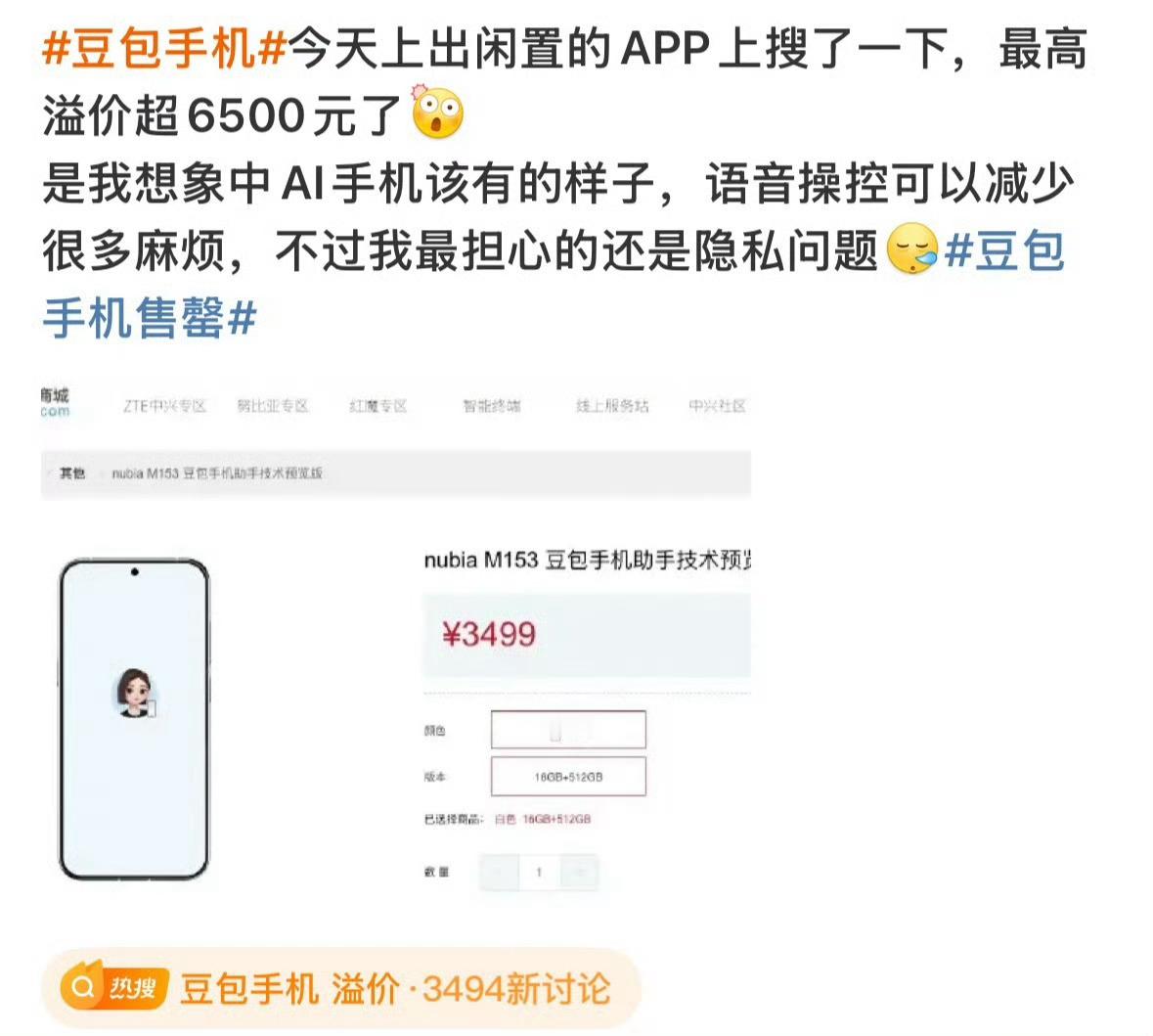Open the ZTE中兴专区 tab
This screenshot has width=1153, height=1036.
coord(164,406)
